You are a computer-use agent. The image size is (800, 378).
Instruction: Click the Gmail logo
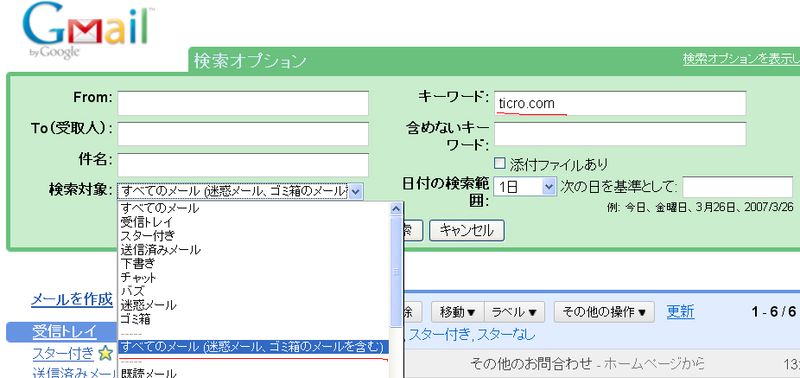88,32
